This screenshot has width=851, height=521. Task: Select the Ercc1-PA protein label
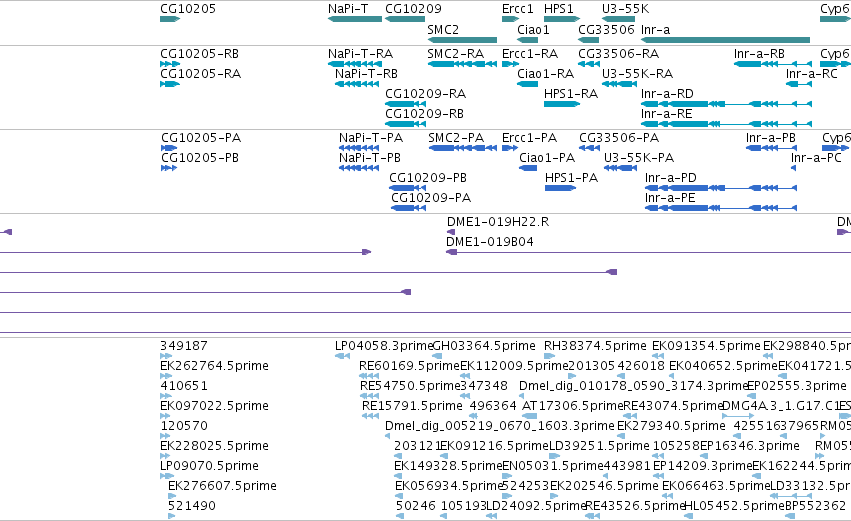530,138
